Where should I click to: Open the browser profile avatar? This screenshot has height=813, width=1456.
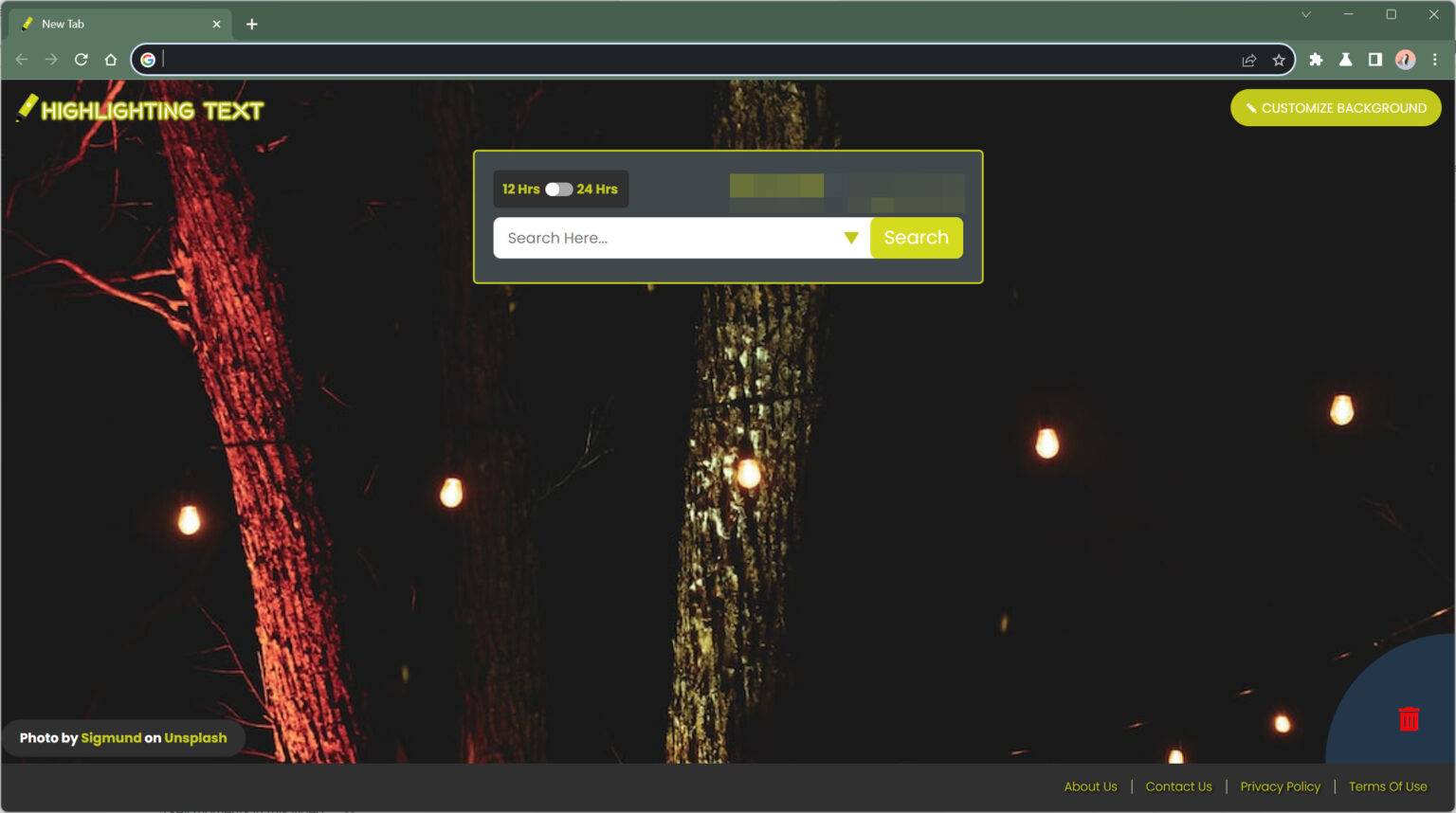click(x=1405, y=60)
